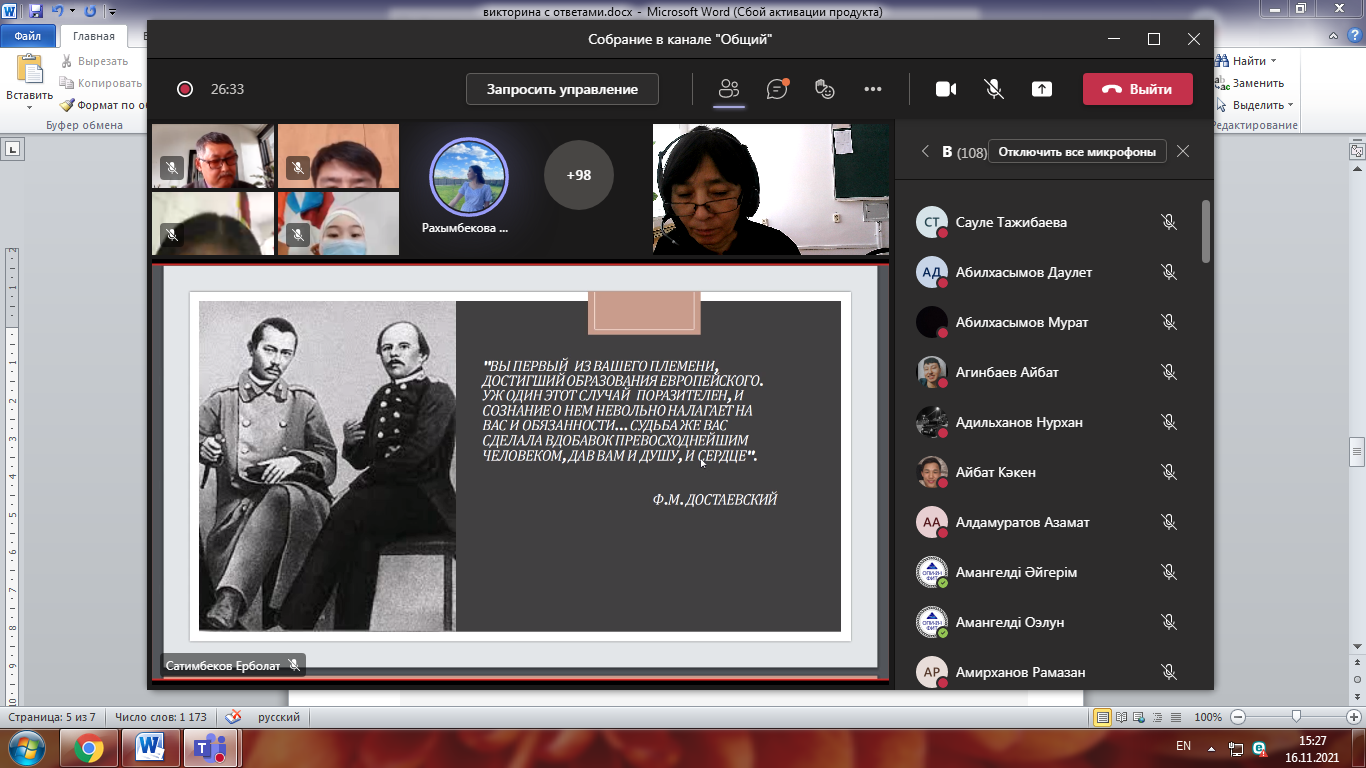Click the Вставить paste icon in Word

[x=30, y=68]
